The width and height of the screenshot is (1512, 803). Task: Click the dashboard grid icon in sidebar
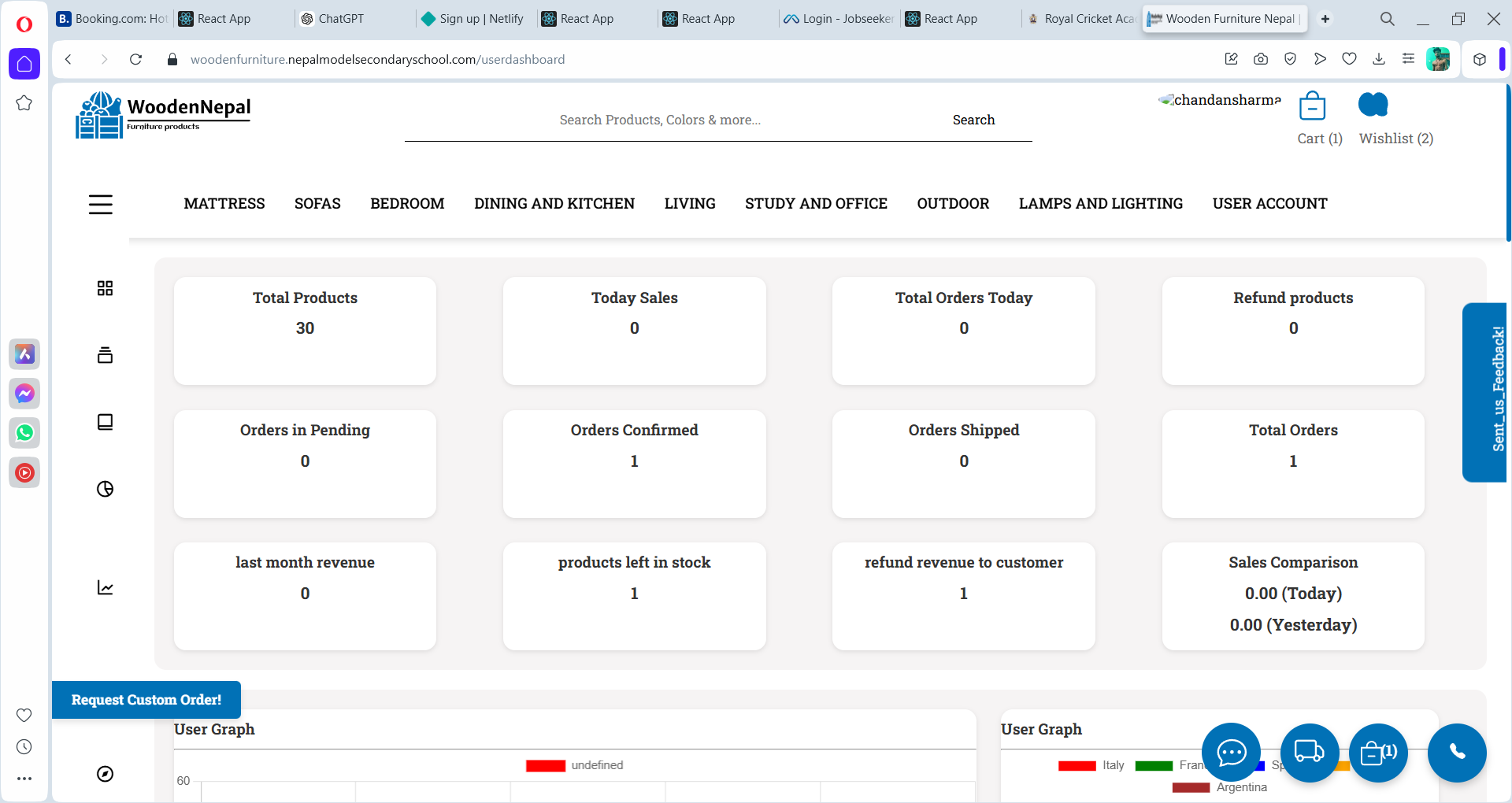[105, 288]
